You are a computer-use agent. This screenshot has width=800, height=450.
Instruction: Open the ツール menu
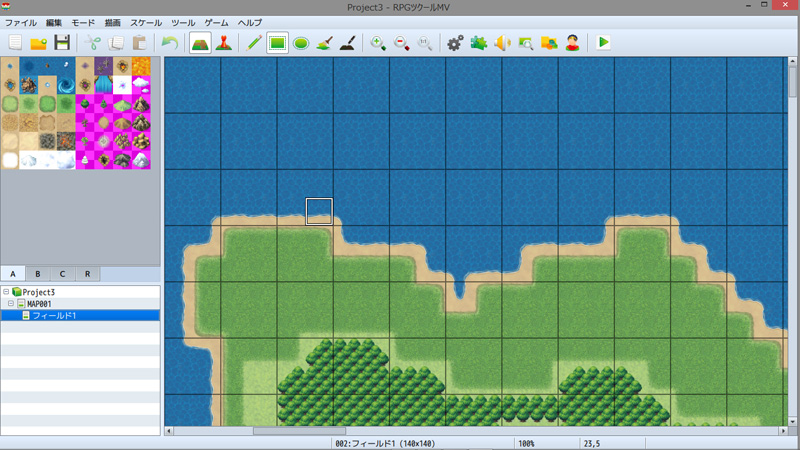(x=183, y=23)
